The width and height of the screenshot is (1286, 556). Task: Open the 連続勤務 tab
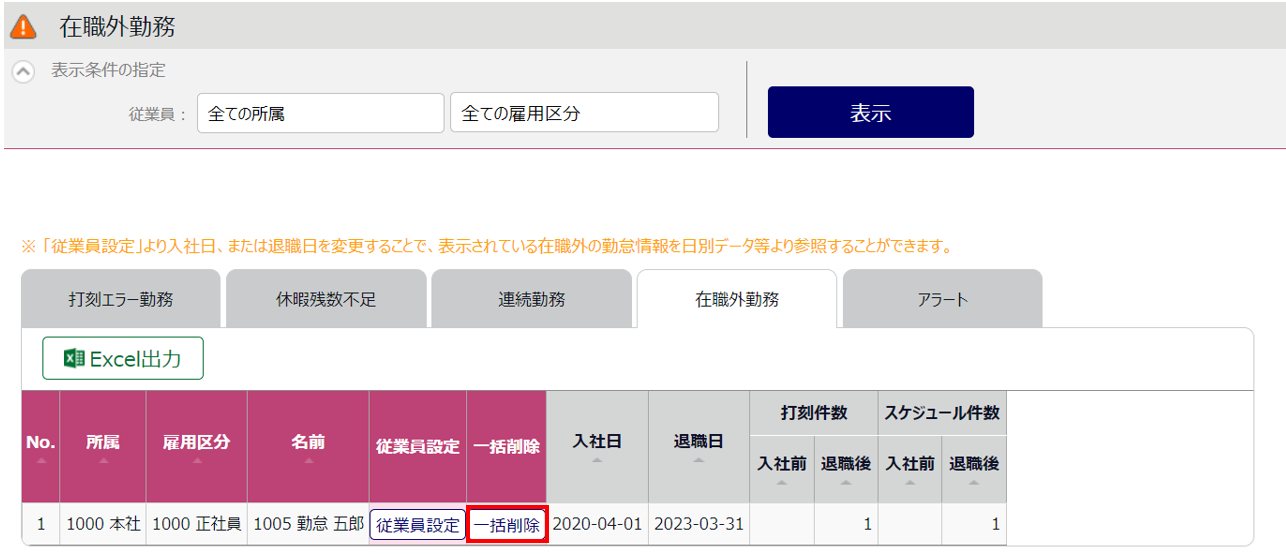531,299
